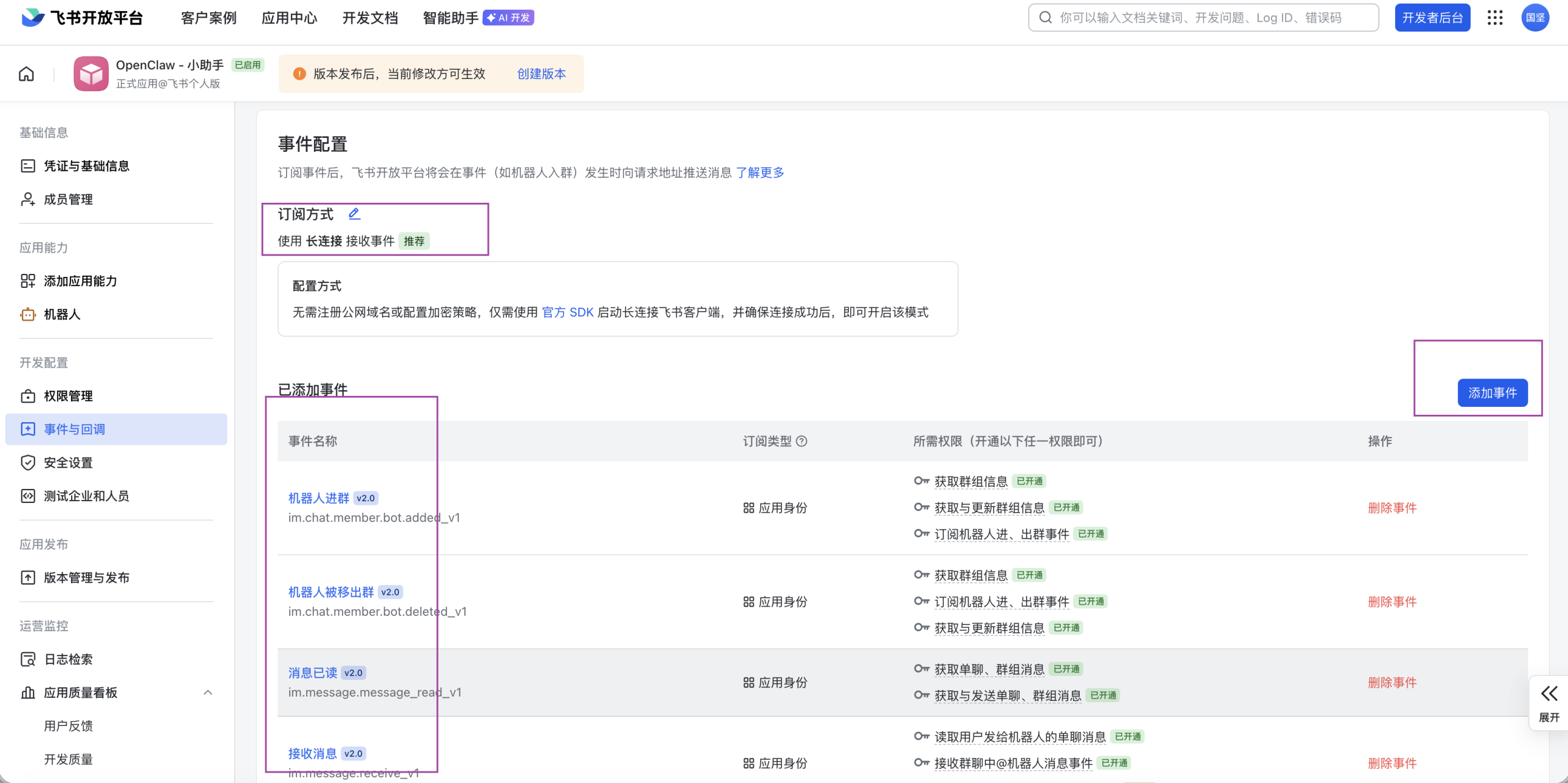
Task: Open 凭证与基础信息 in the sidebar
Action: (x=86, y=165)
